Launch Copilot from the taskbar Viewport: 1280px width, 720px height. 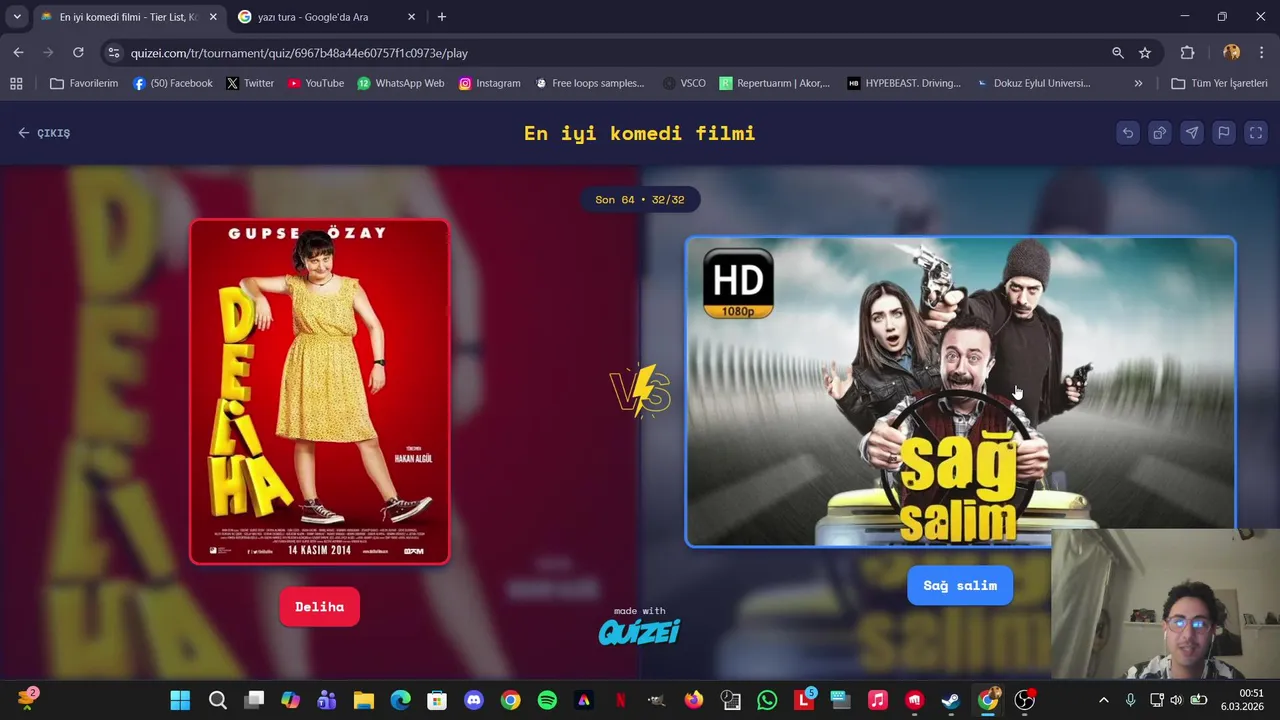point(290,700)
